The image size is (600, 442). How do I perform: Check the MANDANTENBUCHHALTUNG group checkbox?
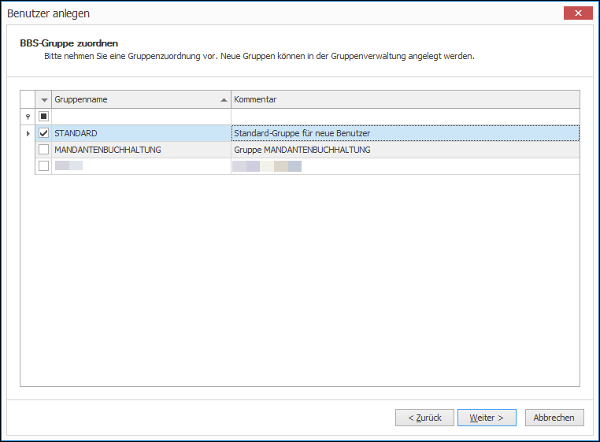pyautogui.click(x=44, y=149)
